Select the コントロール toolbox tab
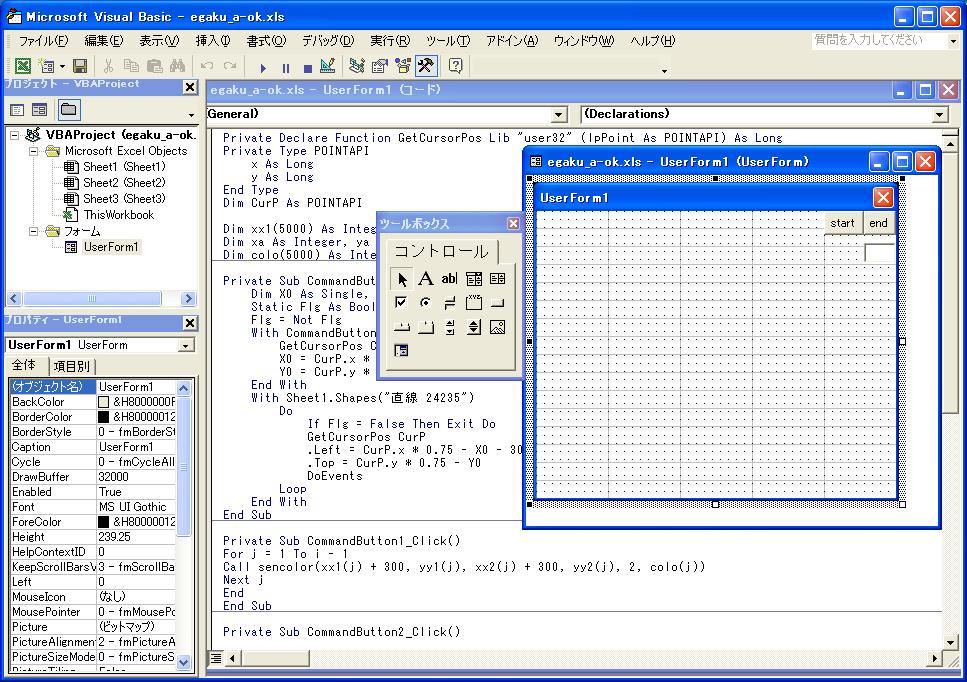 [441, 251]
